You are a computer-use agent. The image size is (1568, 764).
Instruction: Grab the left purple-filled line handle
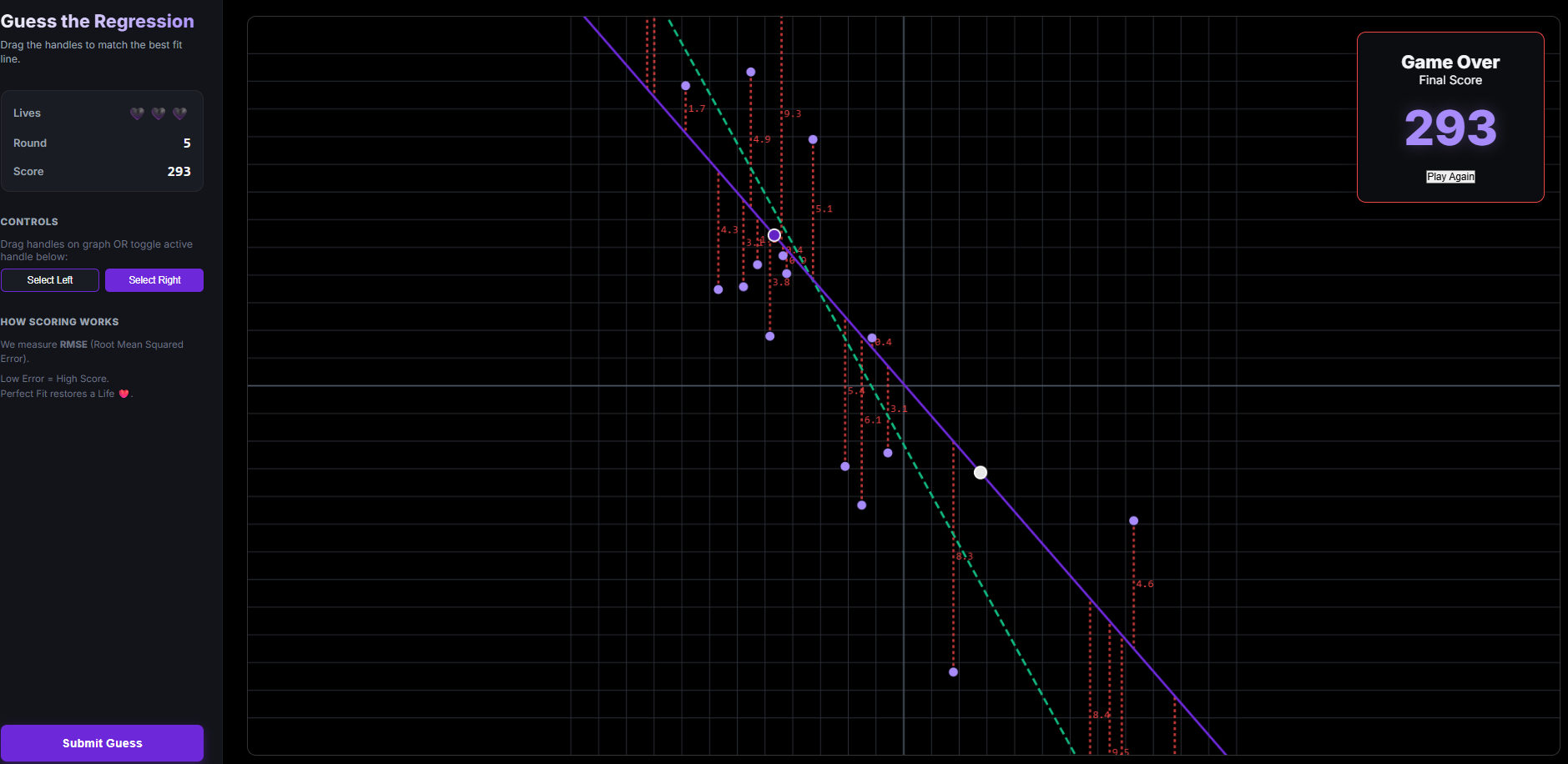pos(774,235)
